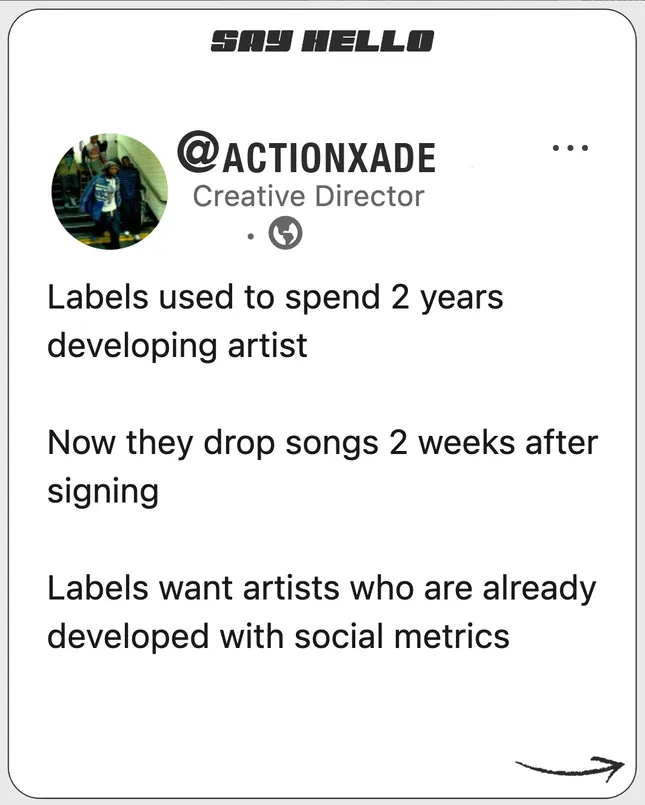Click the word 'signing' in the post
Viewport: 645px width, 805px height.
103,492
